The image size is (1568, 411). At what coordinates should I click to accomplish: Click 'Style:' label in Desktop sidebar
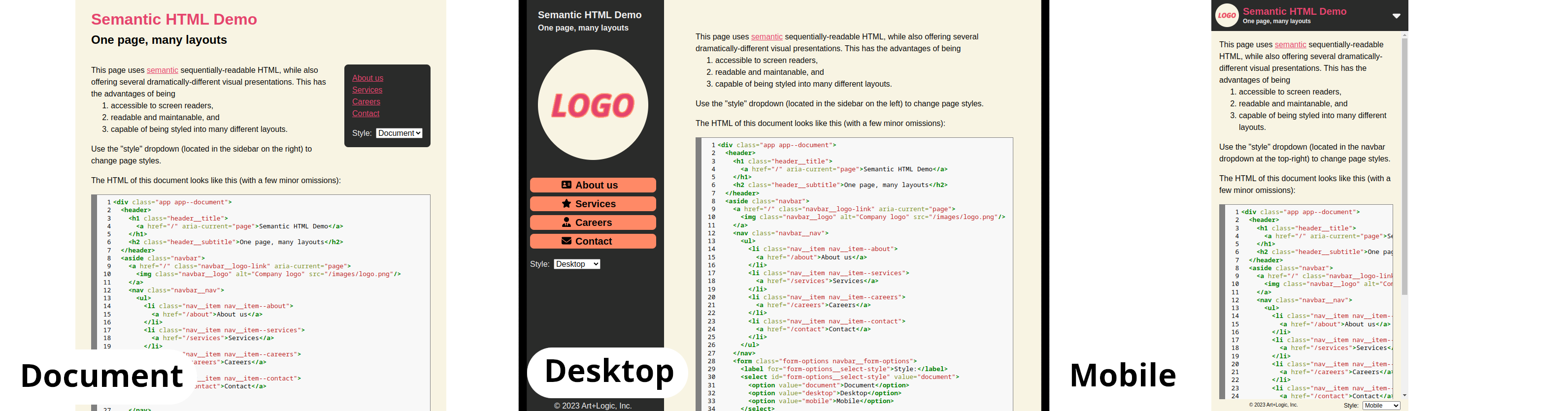click(x=539, y=264)
